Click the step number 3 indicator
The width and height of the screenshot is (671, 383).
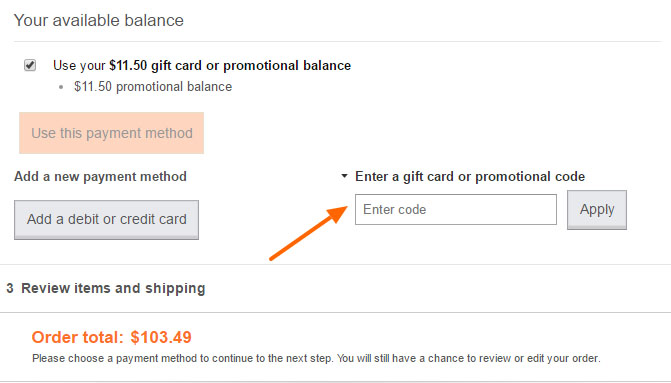10,288
